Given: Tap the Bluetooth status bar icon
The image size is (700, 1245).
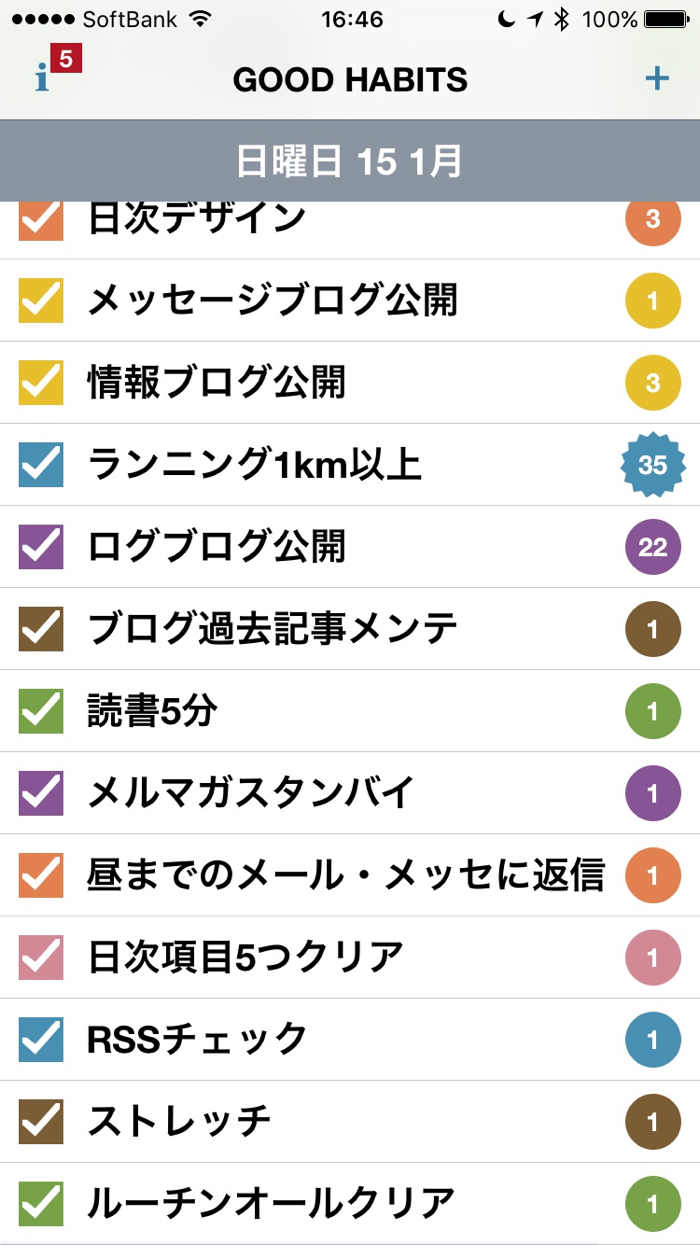Looking at the screenshot, I should (561, 19).
